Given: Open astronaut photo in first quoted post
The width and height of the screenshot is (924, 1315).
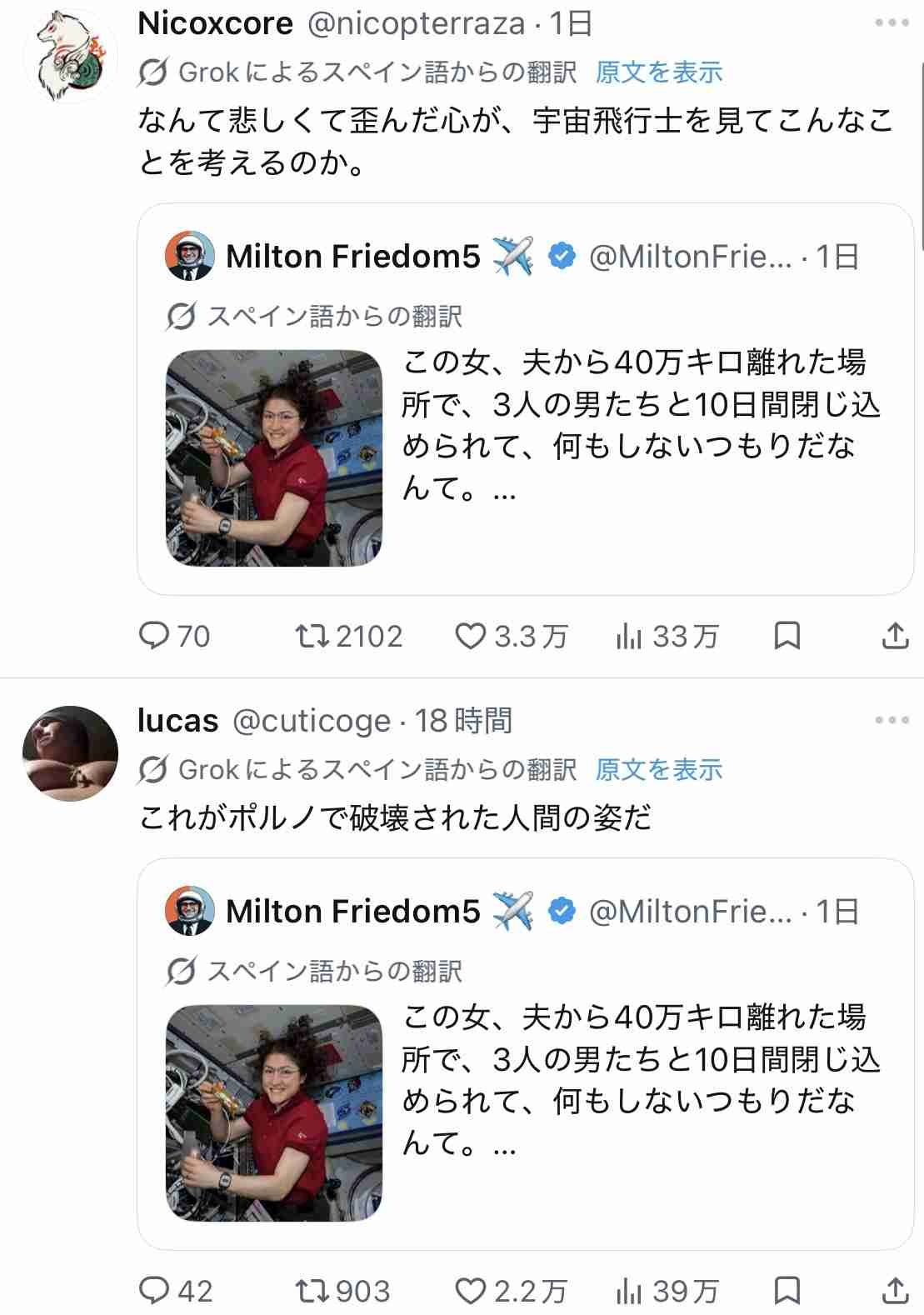Looking at the screenshot, I should click(x=274, y=458).
